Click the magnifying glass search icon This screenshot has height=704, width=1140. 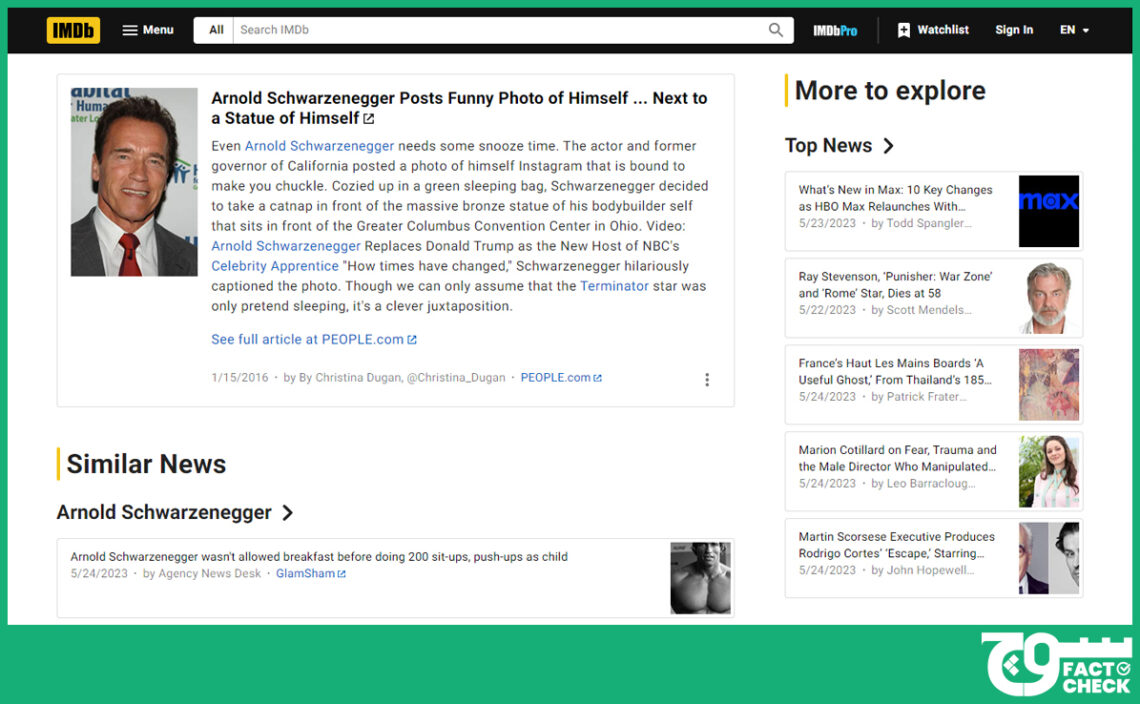pos(776,30)
